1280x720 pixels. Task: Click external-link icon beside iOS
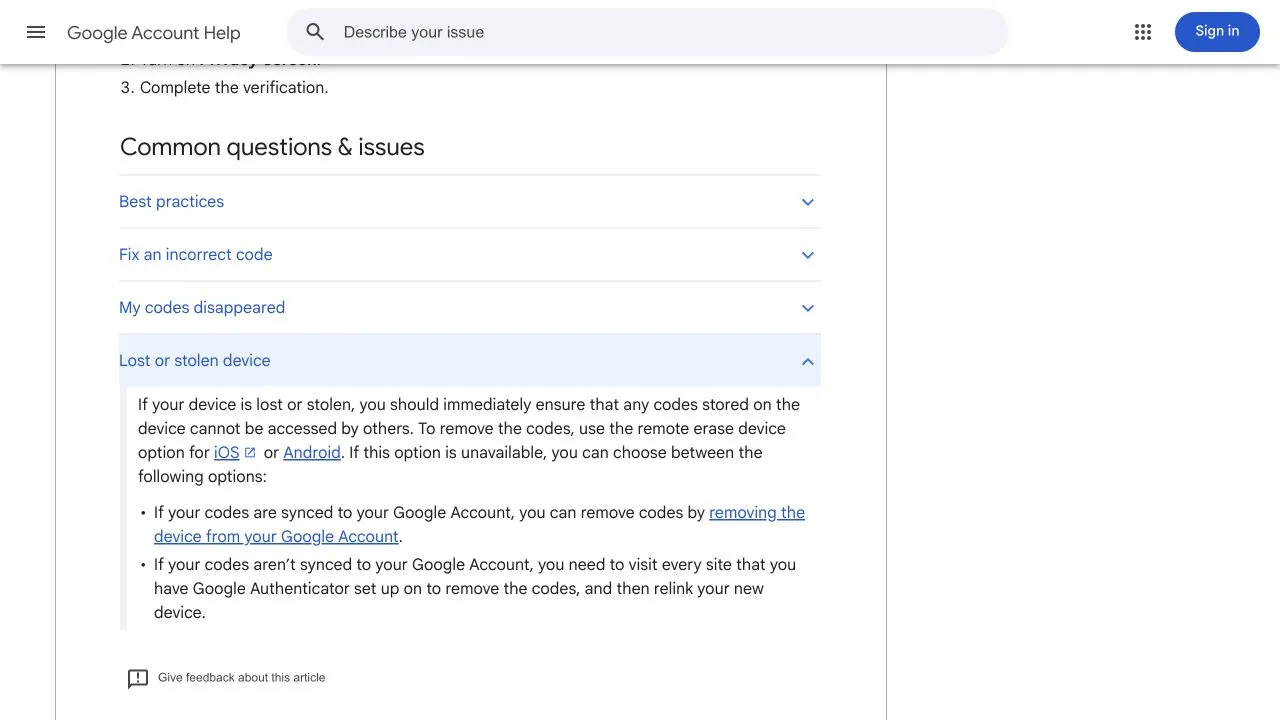click(250, 453)
